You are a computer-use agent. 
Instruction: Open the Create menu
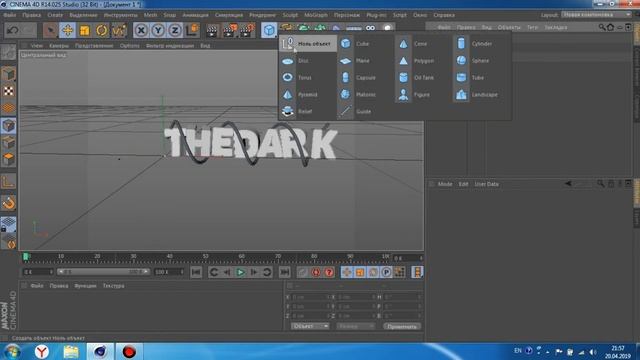pyautogui.click(x=55, y=15)
